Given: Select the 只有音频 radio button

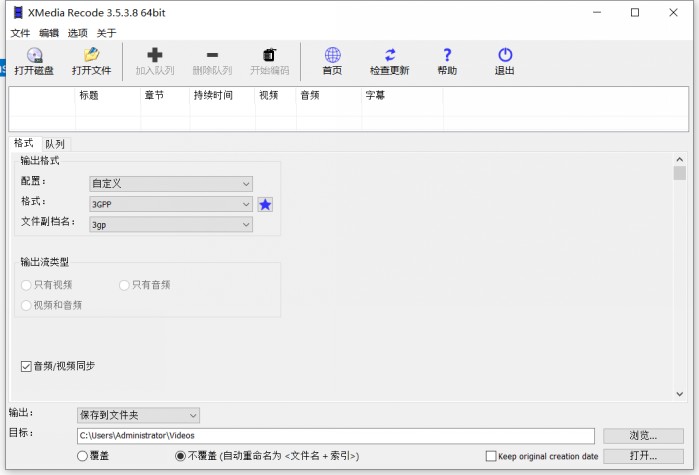Looking at the screenshot, I should (x=124, y=285).
